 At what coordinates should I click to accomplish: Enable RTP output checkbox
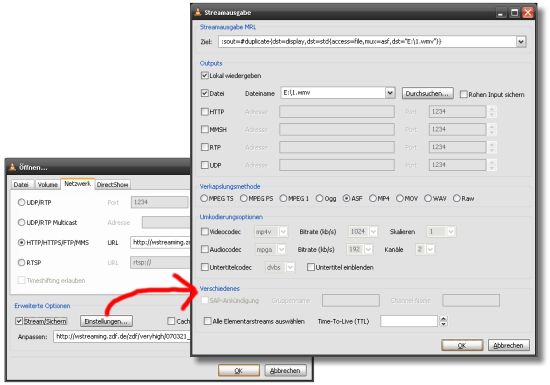tap(204, 147)
